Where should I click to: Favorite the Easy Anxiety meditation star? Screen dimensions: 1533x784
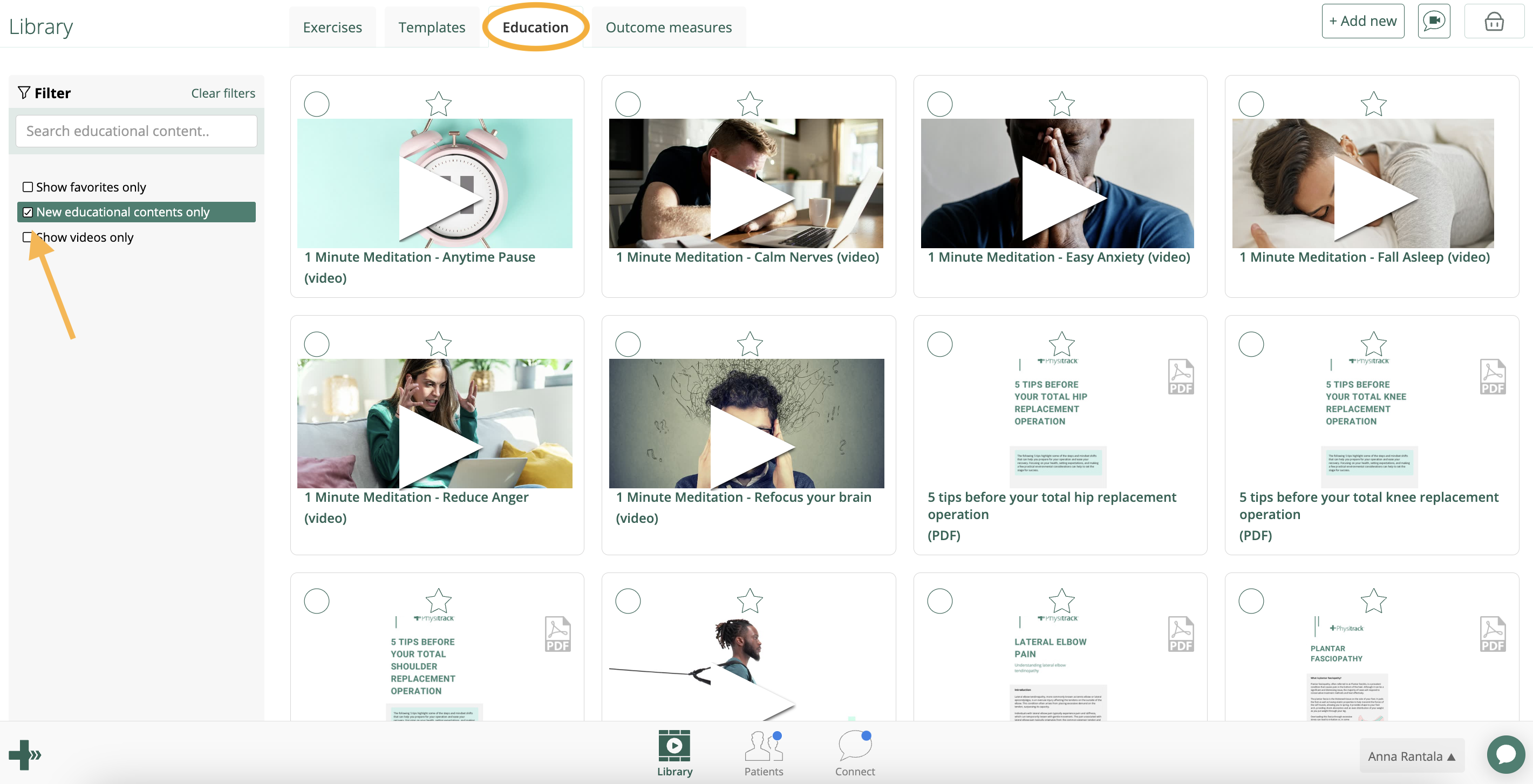1061,104
